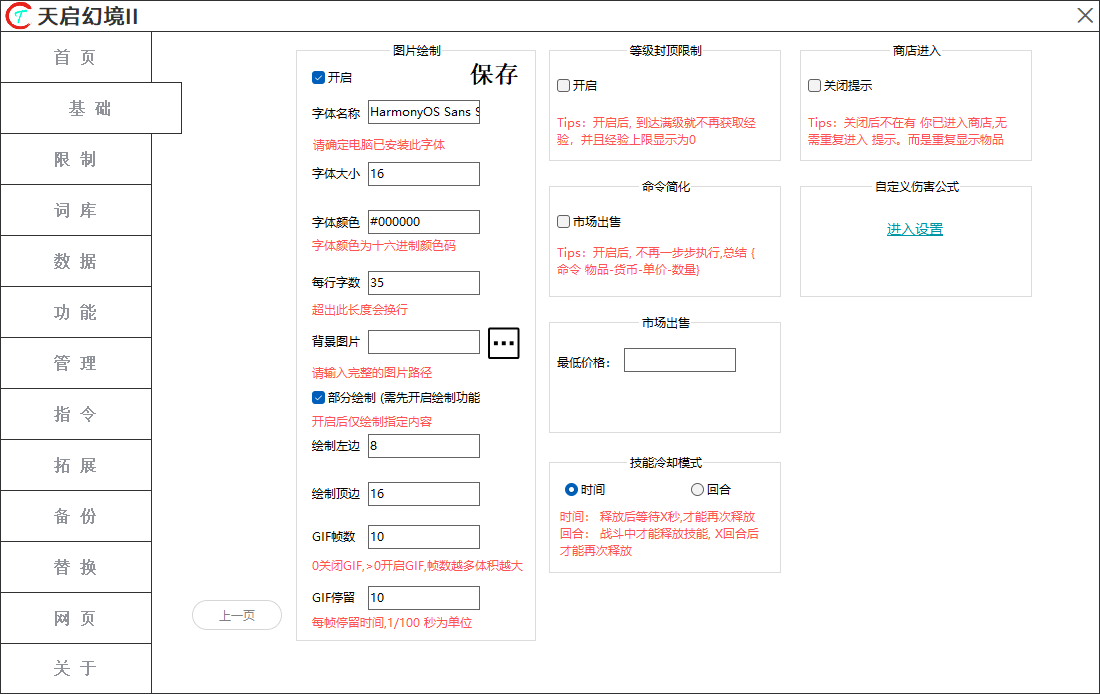This screenshot has width=1100, height=694.
Task: Check the 关闭提示 option under 商店进入
Action: (815, 86)
